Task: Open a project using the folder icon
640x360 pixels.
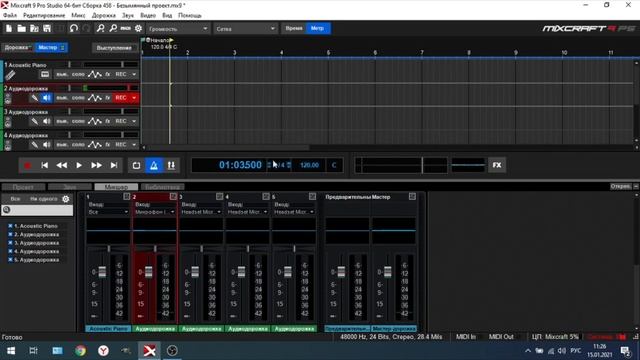Action: 21,29
